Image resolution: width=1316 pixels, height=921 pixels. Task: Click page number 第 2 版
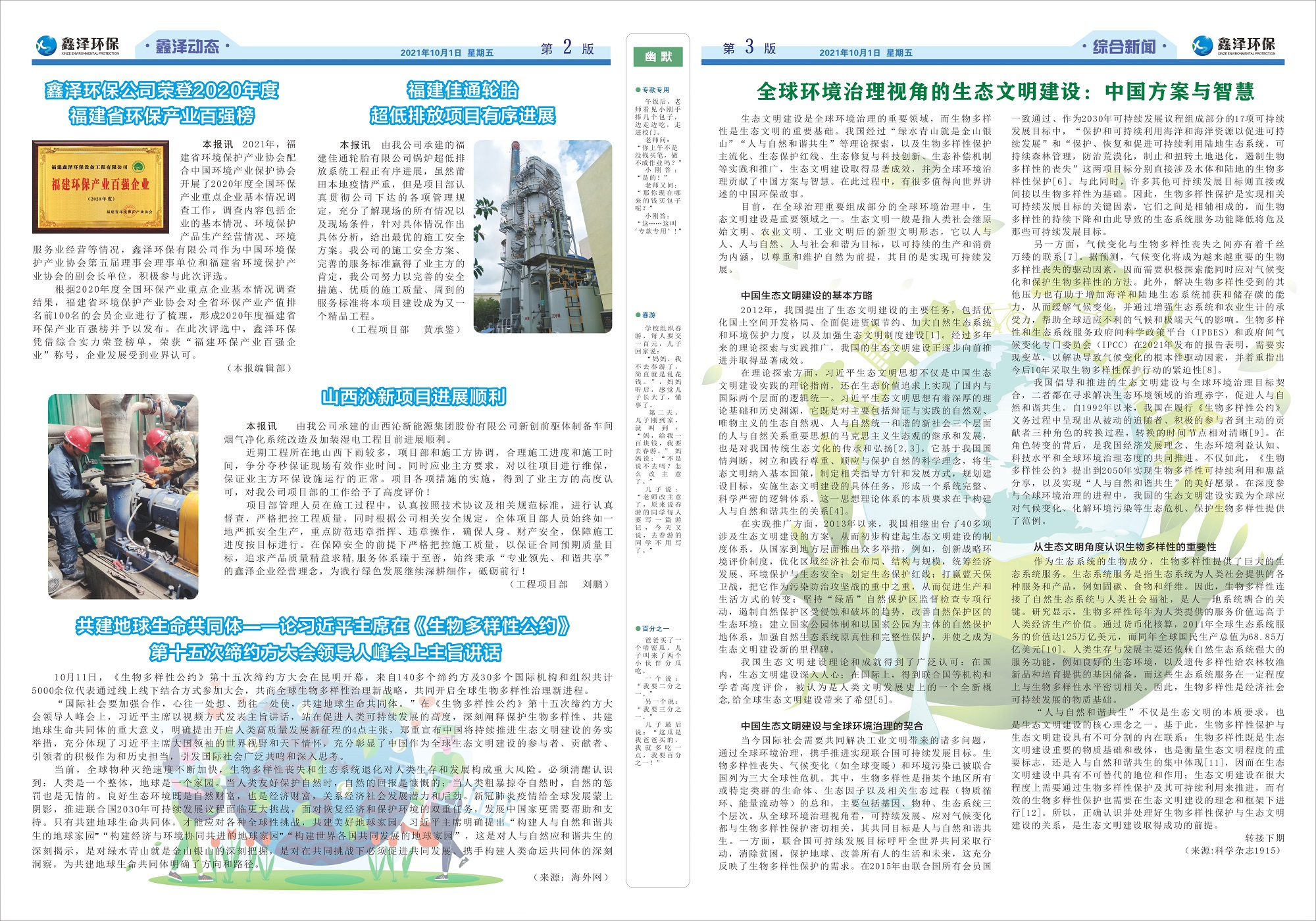coord(567,48)
